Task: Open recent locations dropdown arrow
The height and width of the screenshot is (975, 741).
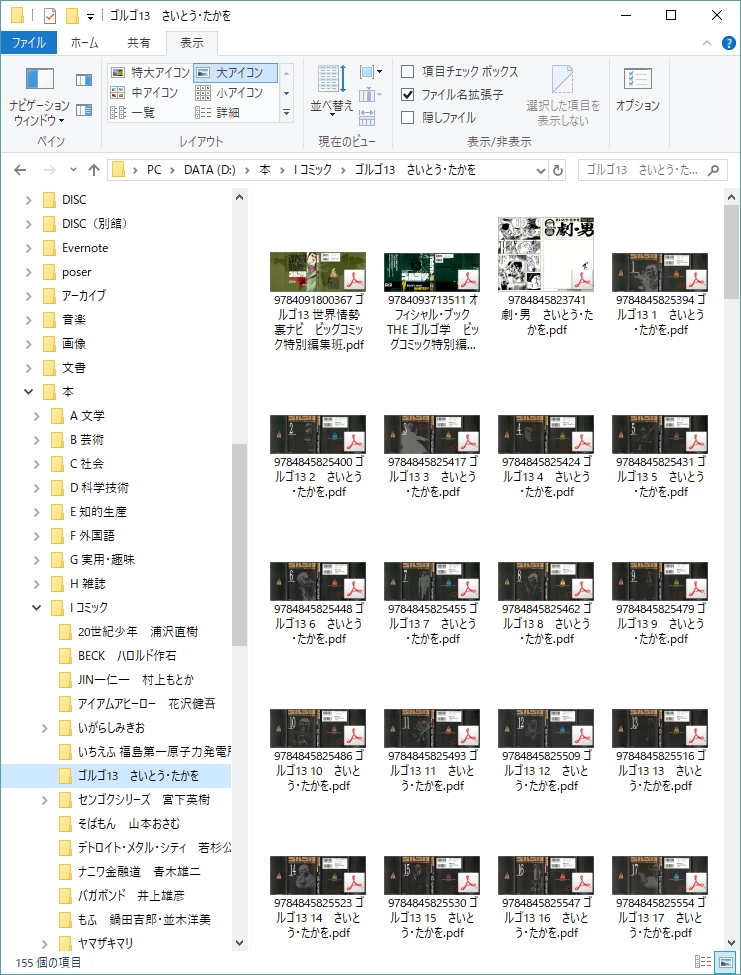Action: (73, 170)
